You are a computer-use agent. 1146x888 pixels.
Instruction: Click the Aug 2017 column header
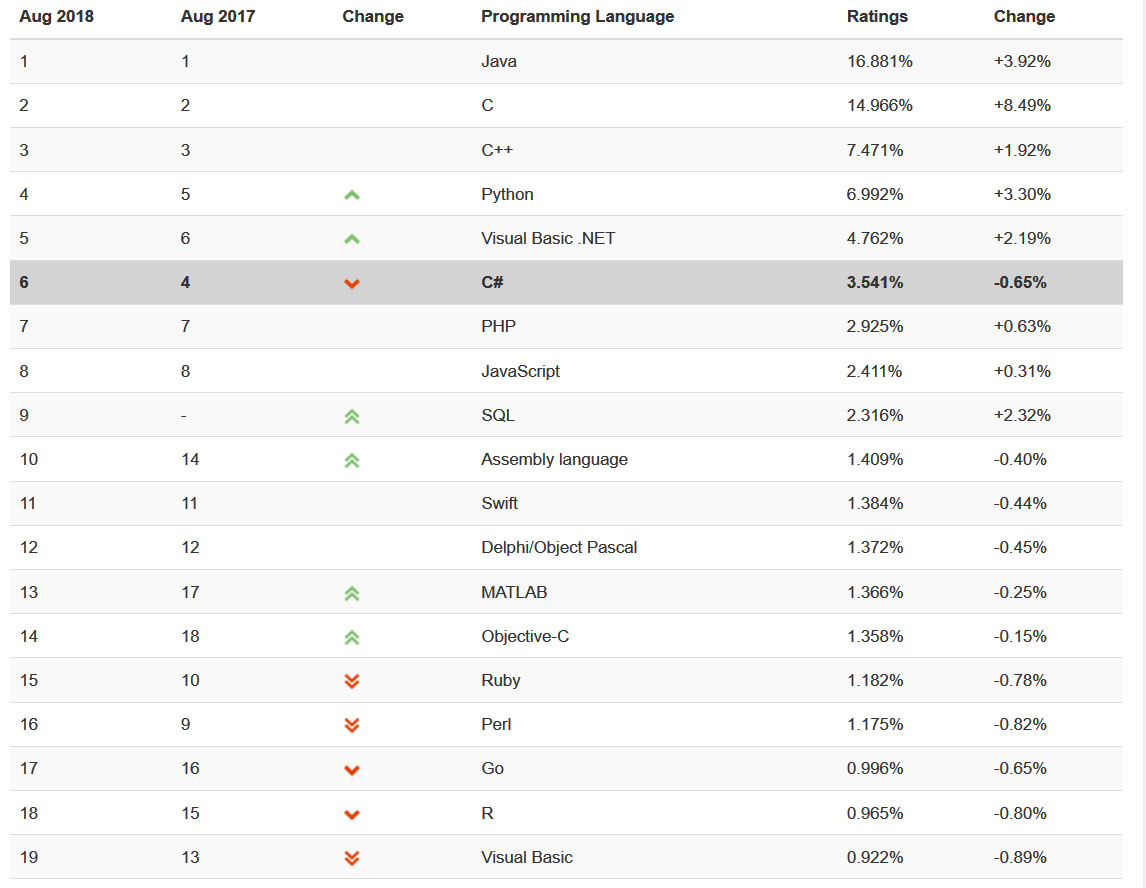tap(217, 16)
